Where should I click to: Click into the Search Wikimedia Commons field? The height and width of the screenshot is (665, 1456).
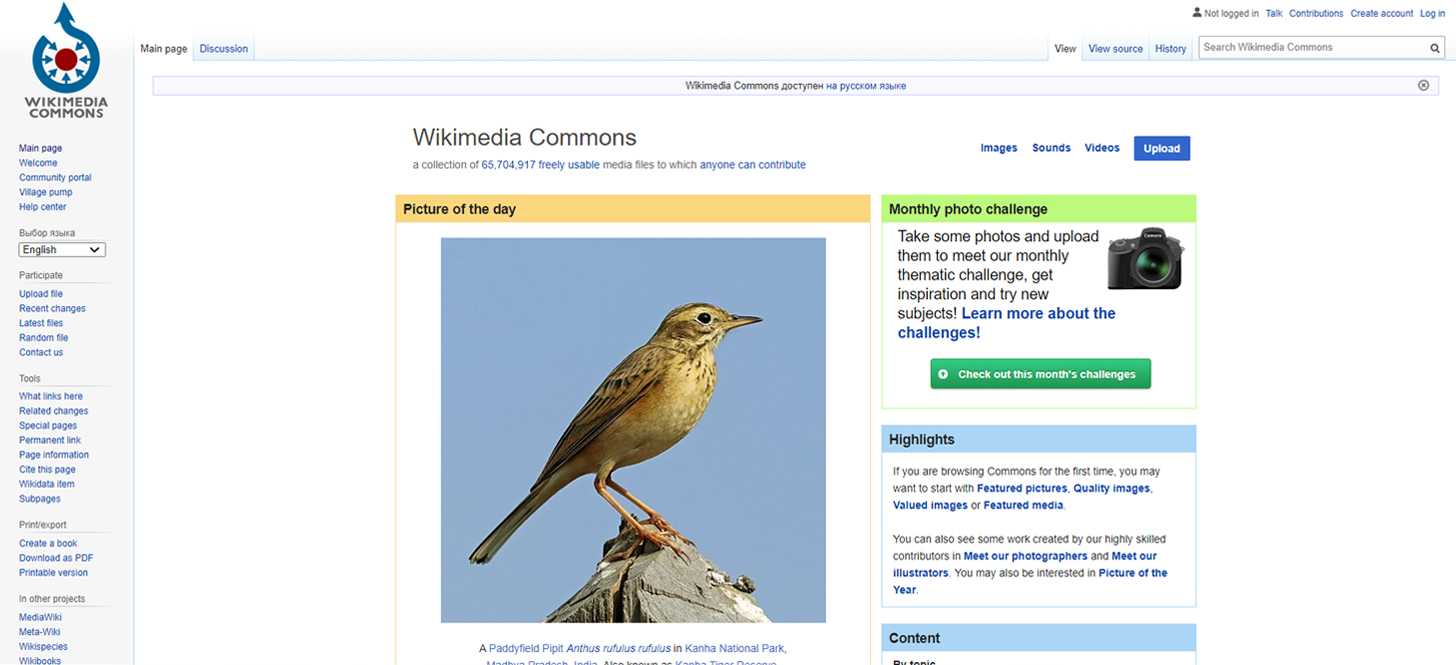coord(1313,47)
